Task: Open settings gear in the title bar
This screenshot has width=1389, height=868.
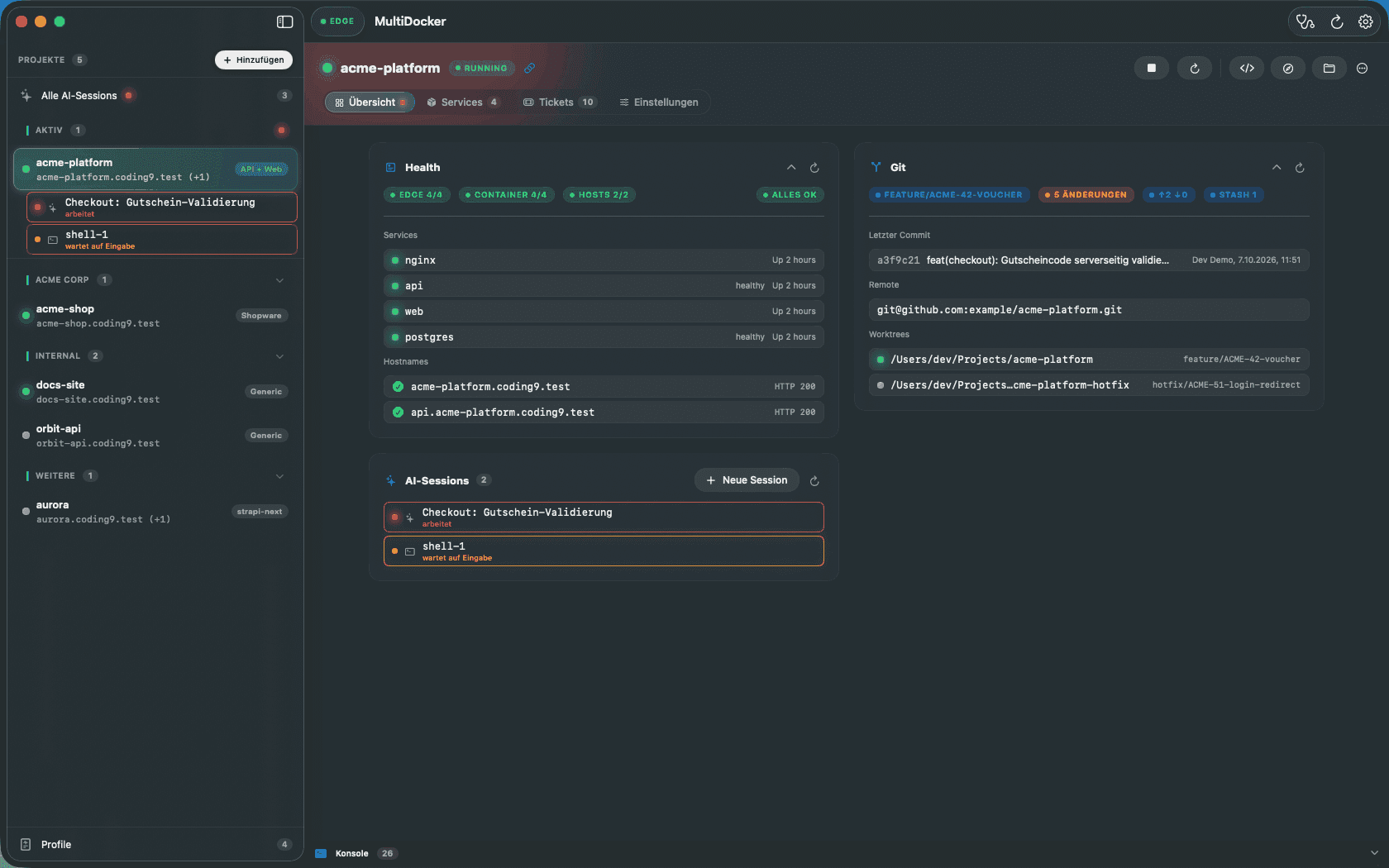Action: click(1365, 21)
